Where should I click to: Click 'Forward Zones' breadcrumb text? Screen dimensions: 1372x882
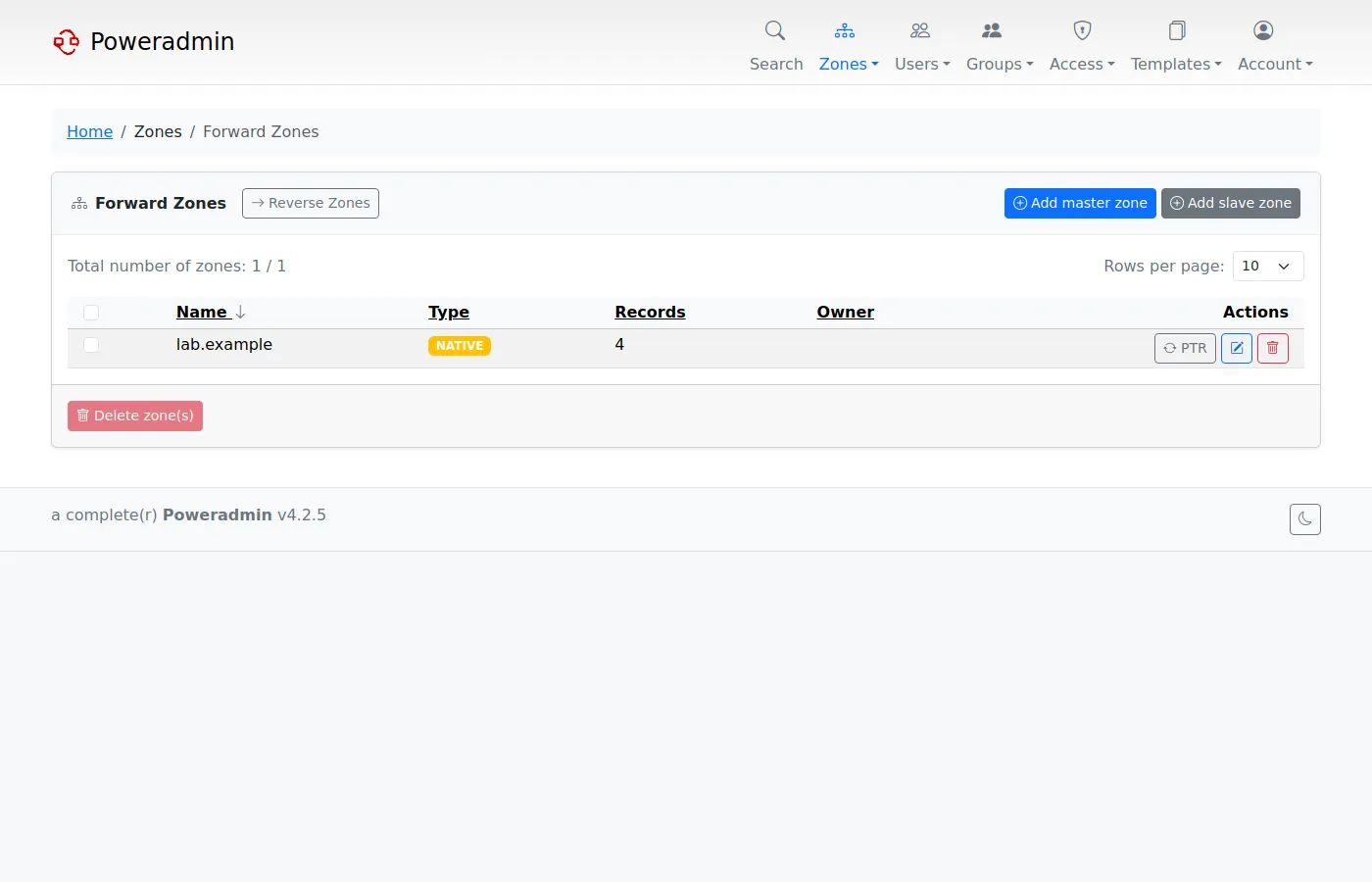coord(261,131)
